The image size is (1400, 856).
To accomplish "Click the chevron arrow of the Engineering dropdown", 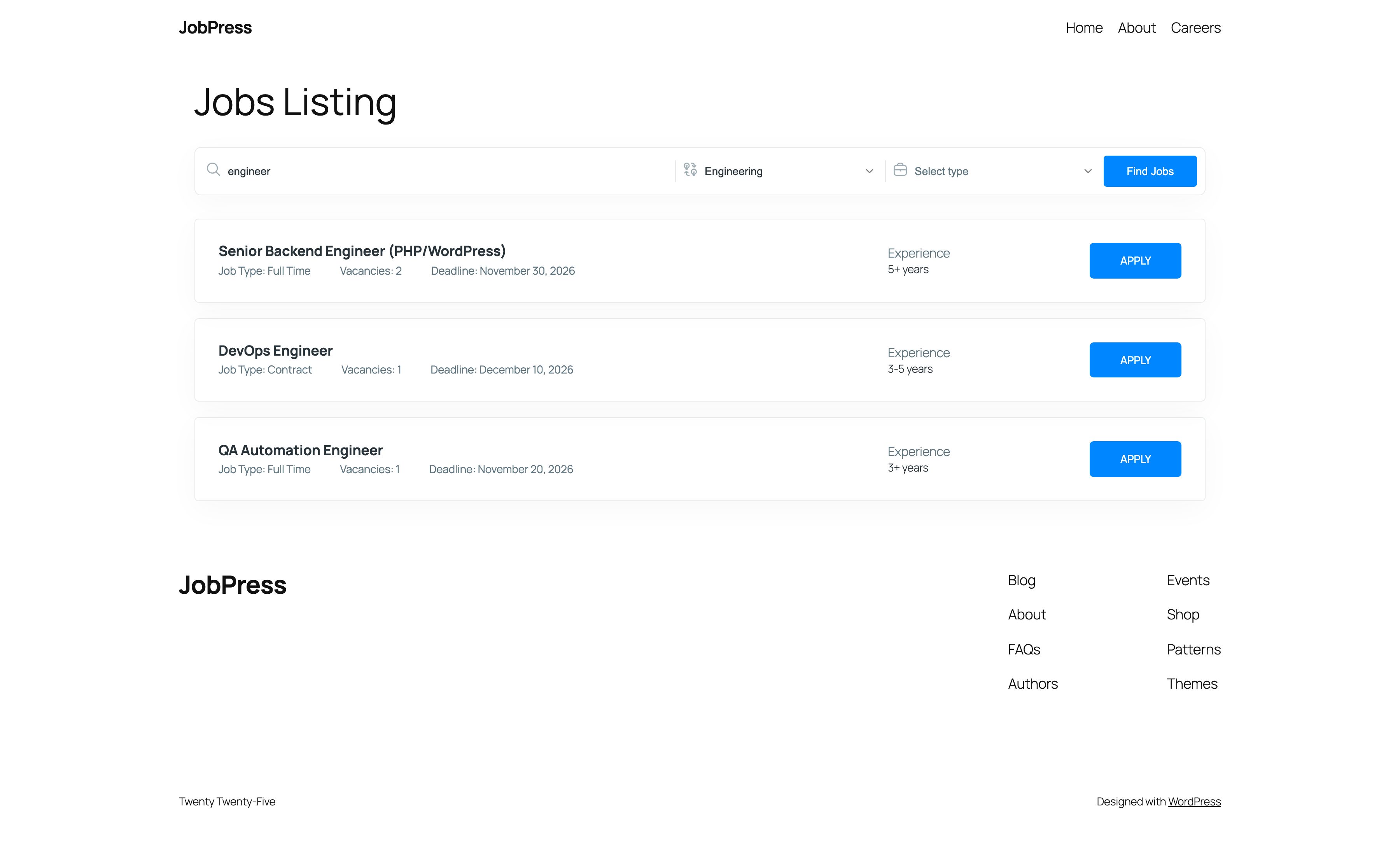I will (869, 171).
